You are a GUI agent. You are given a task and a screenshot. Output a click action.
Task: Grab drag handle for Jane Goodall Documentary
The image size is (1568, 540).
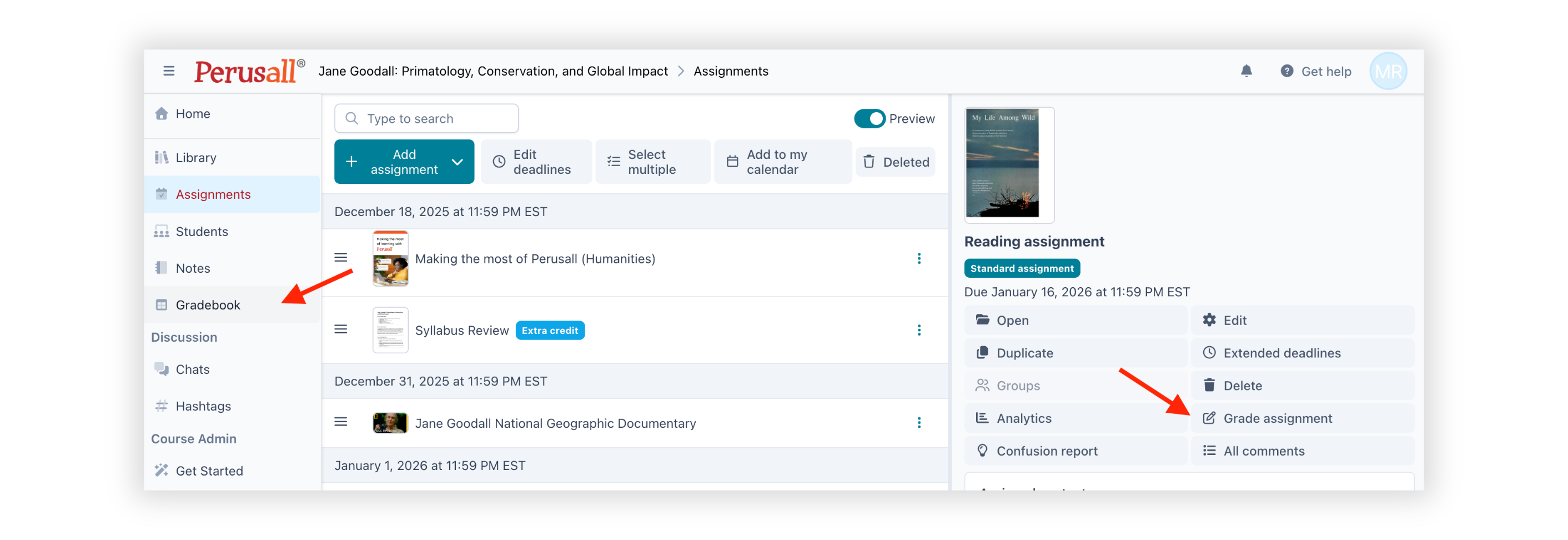pyautogui.click(x=341, y=422)
